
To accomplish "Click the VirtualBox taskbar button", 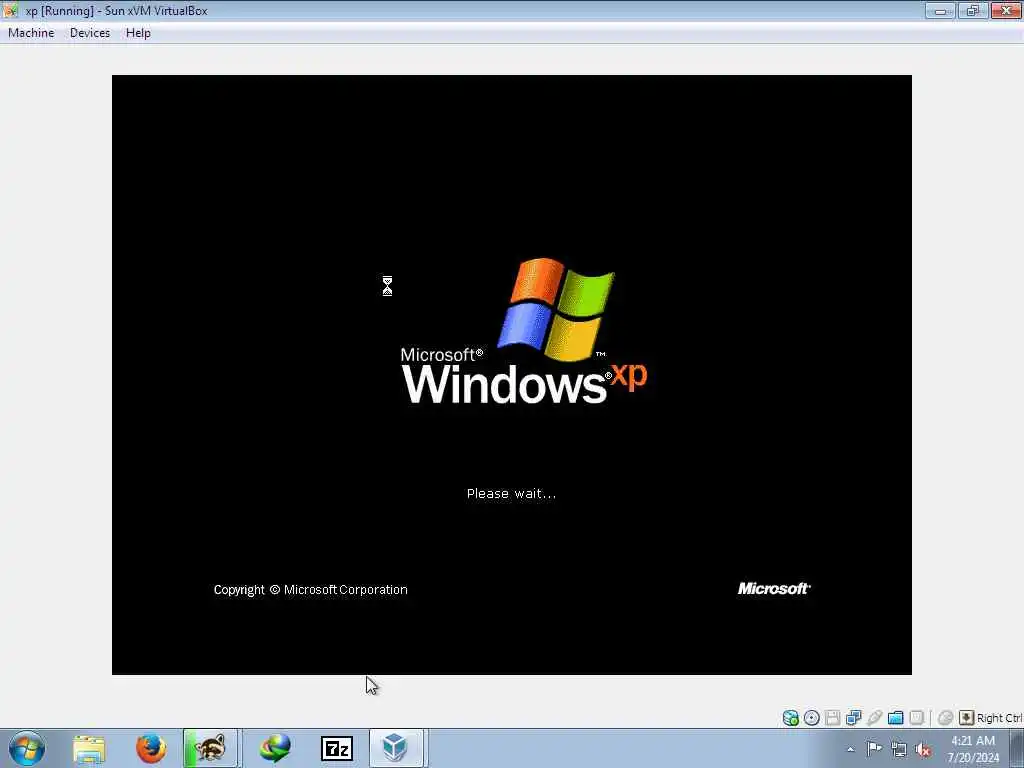I will pyautogui.click(x=396, y=748).
